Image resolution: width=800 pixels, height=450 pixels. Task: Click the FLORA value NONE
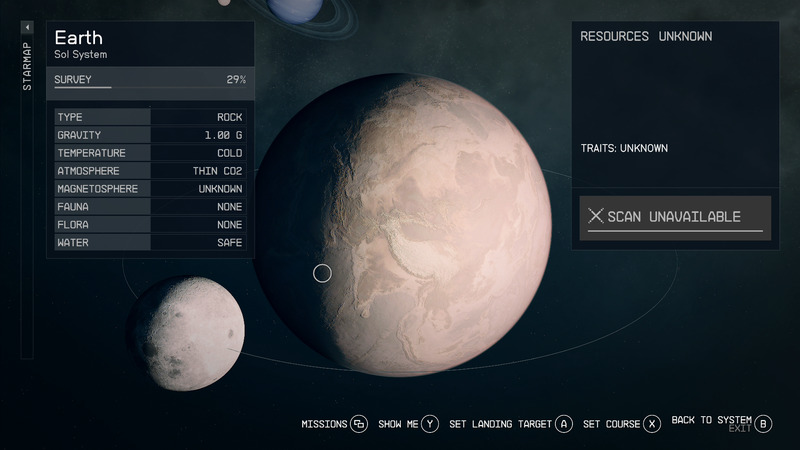pos(230,224)
